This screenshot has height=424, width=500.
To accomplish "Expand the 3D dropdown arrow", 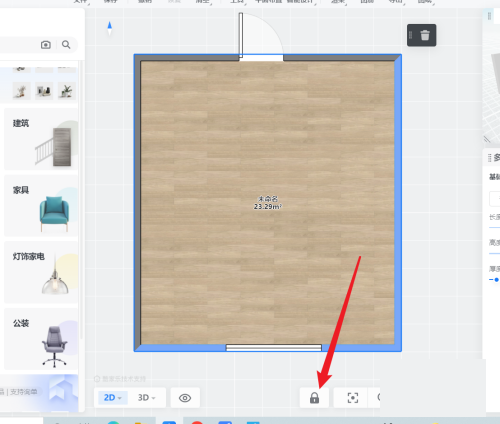I will point(154,398).
